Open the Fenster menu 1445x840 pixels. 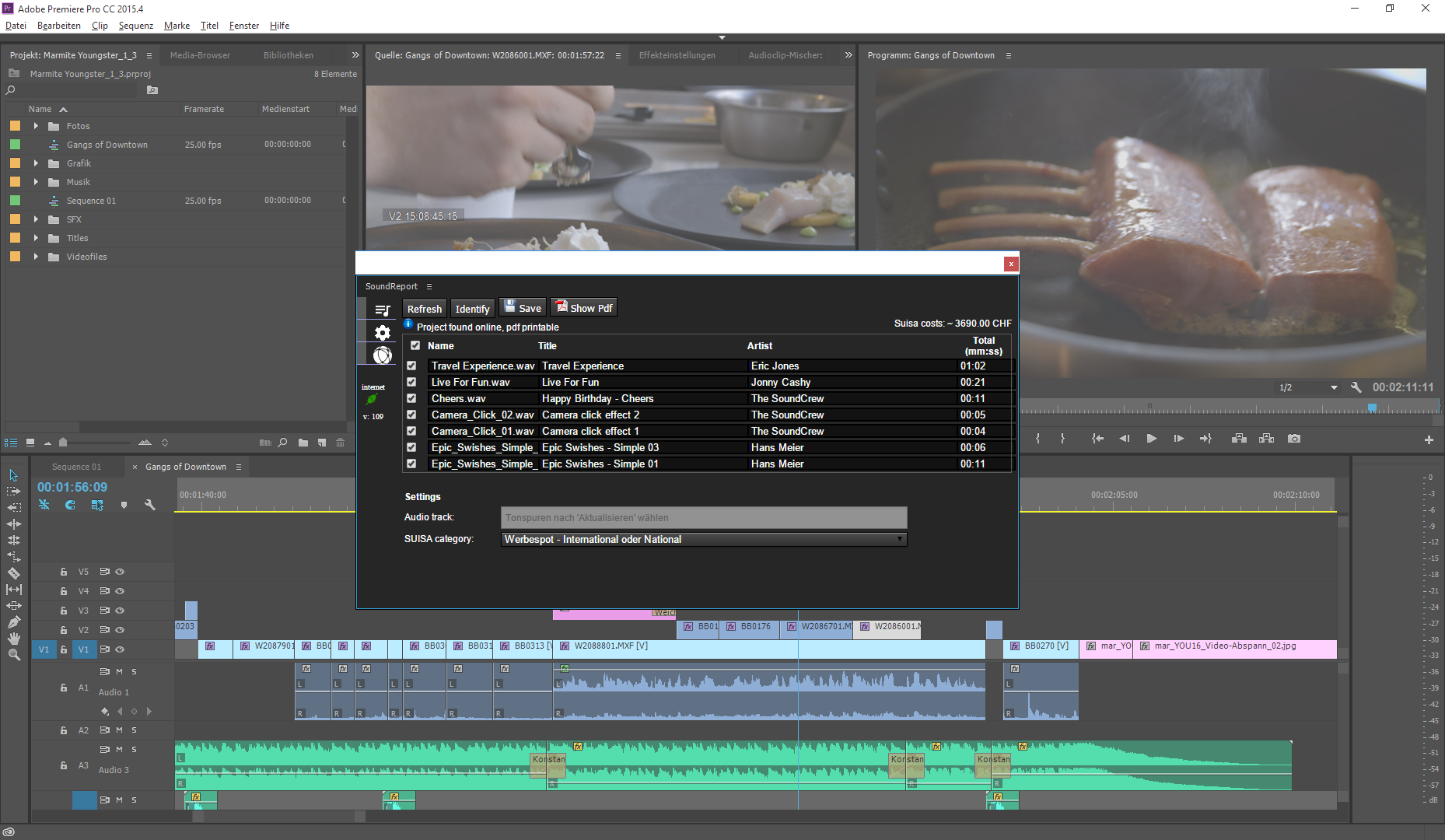(x=243, y=26)
